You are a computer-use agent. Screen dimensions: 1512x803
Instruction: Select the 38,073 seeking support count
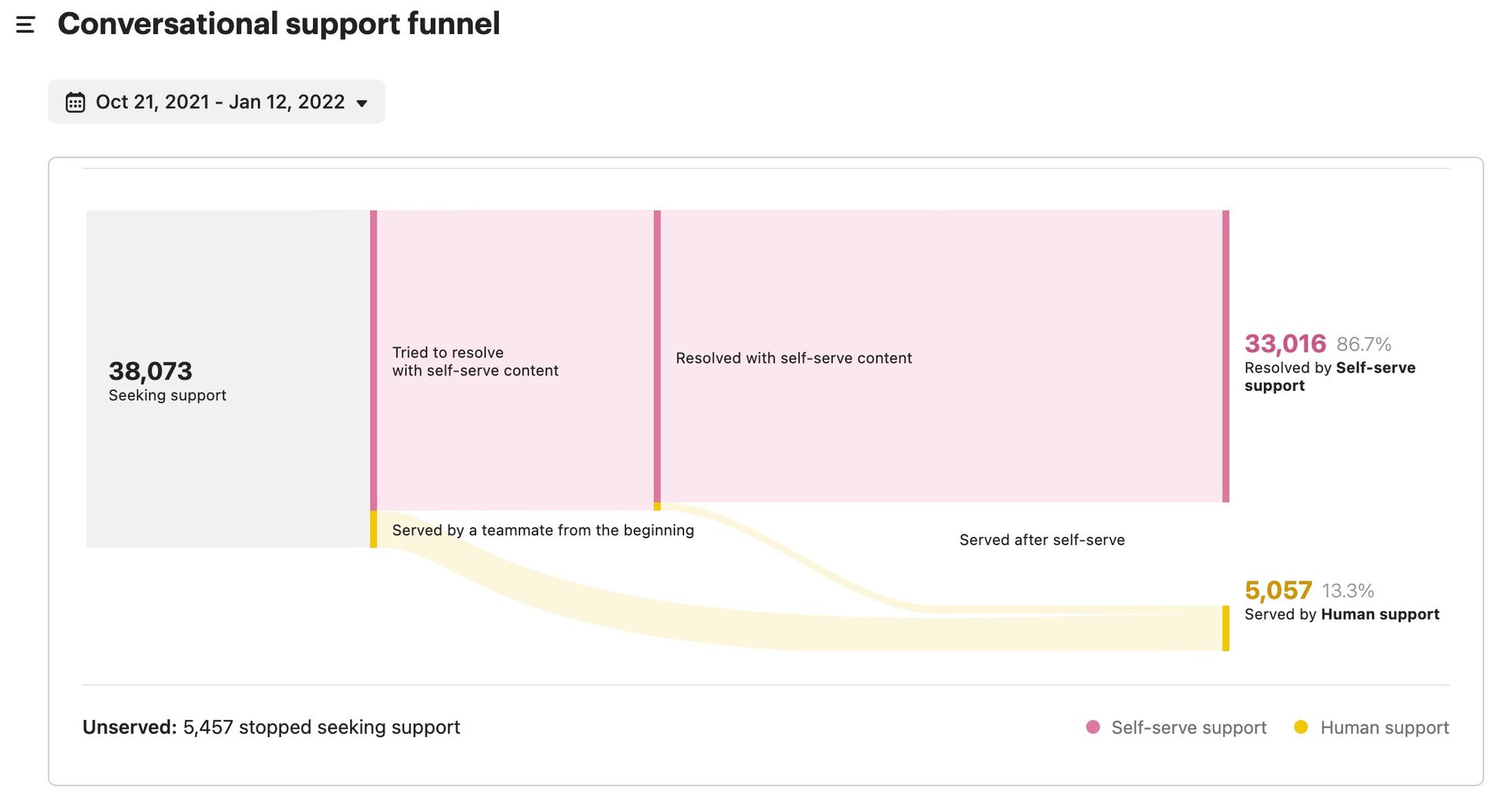click(150, 371)
